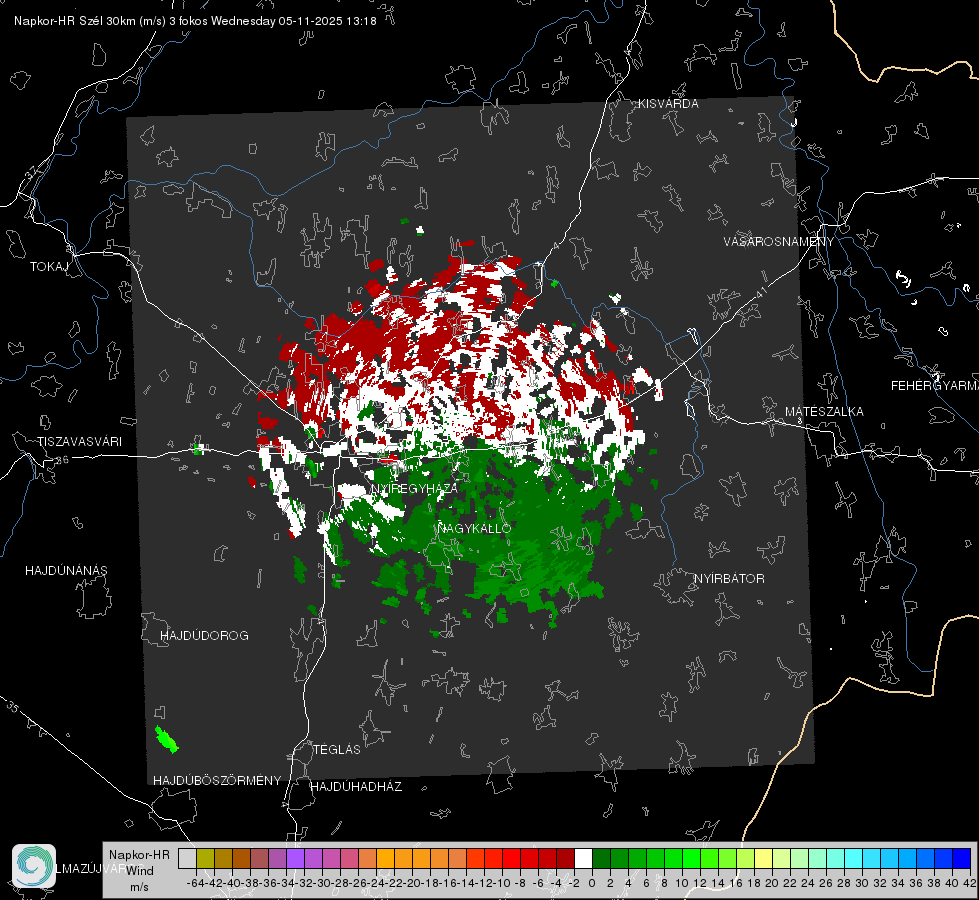The image size is (979, 900).
Task: Click the NYÍREGYHÁZA label on the radar
Action: (414, 488)
